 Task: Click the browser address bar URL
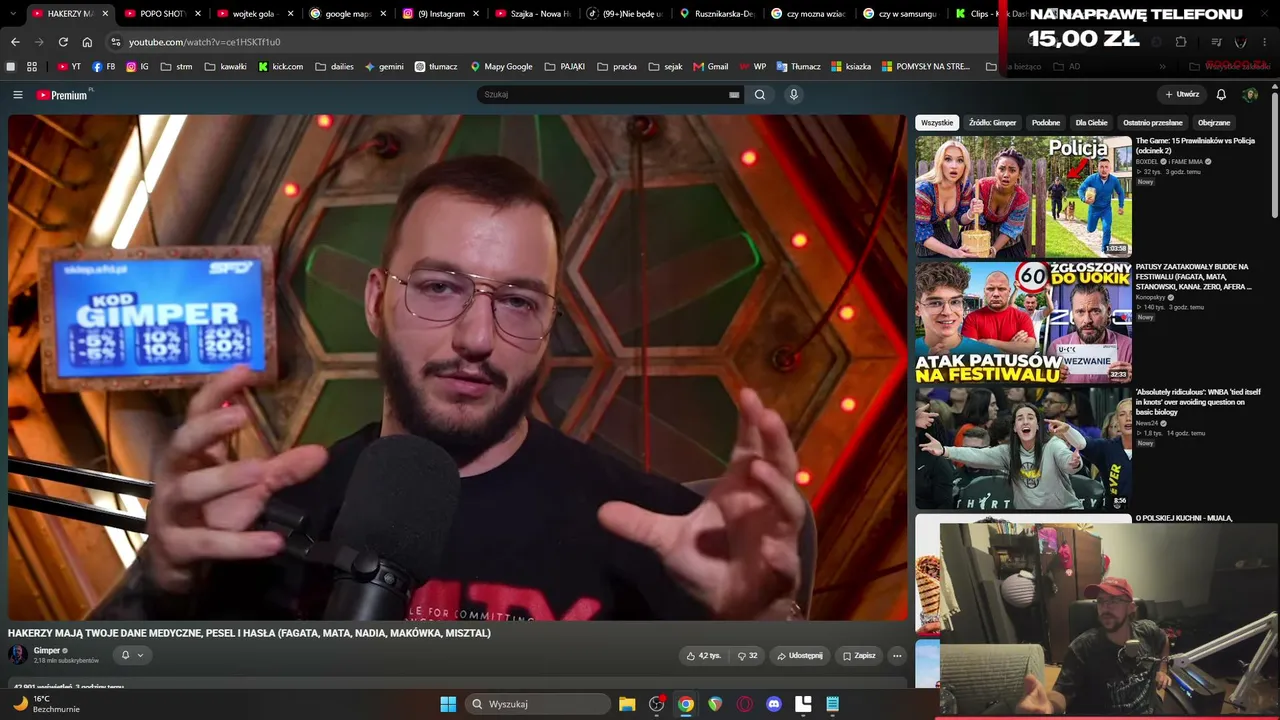coord(204,42)
